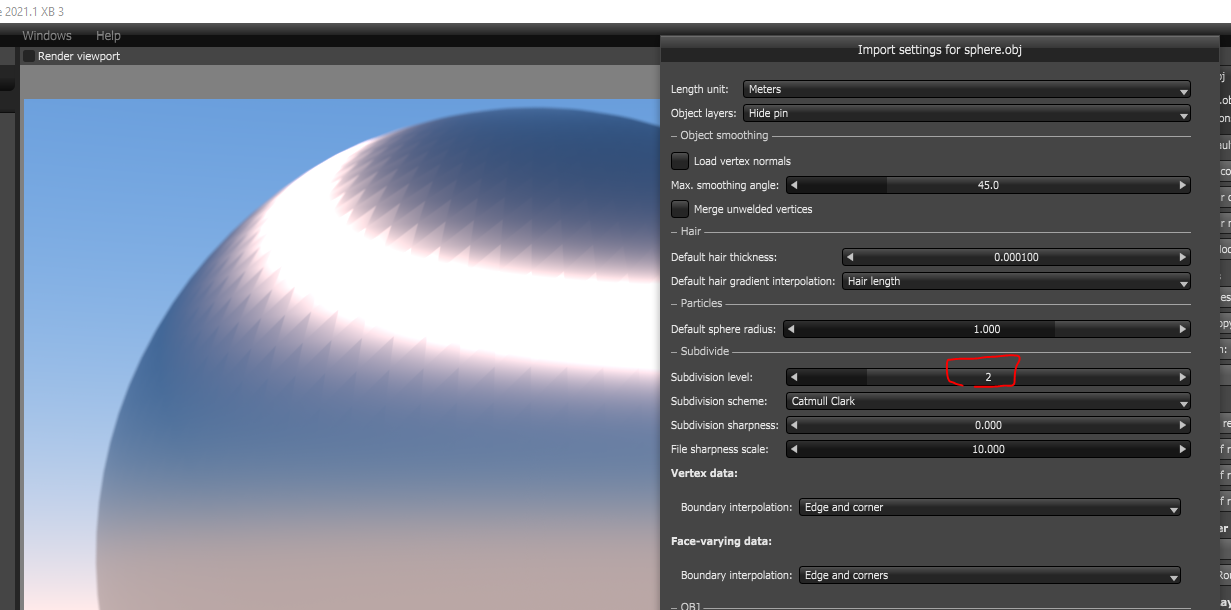
Task: Decrease Subdivision sharpness with left arrow
Action: 792,425
